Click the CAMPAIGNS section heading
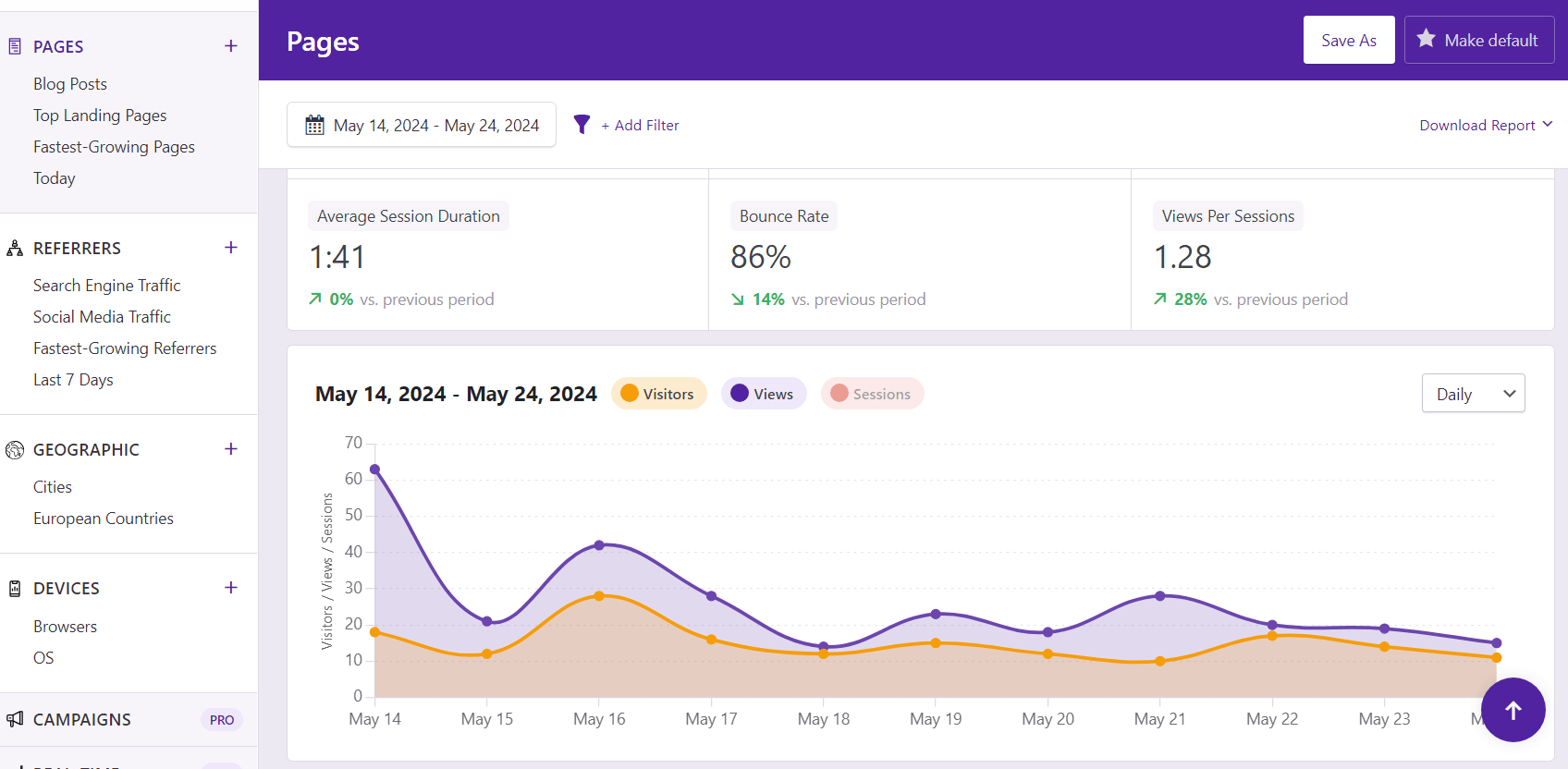Viewport: 1568px width, 769px height. 82,719
